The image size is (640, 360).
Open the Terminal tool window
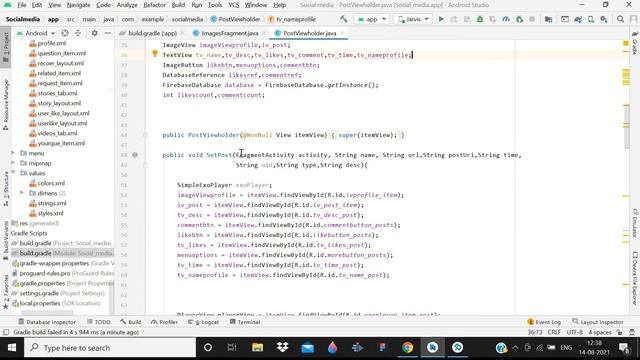[x=245, y=322]
